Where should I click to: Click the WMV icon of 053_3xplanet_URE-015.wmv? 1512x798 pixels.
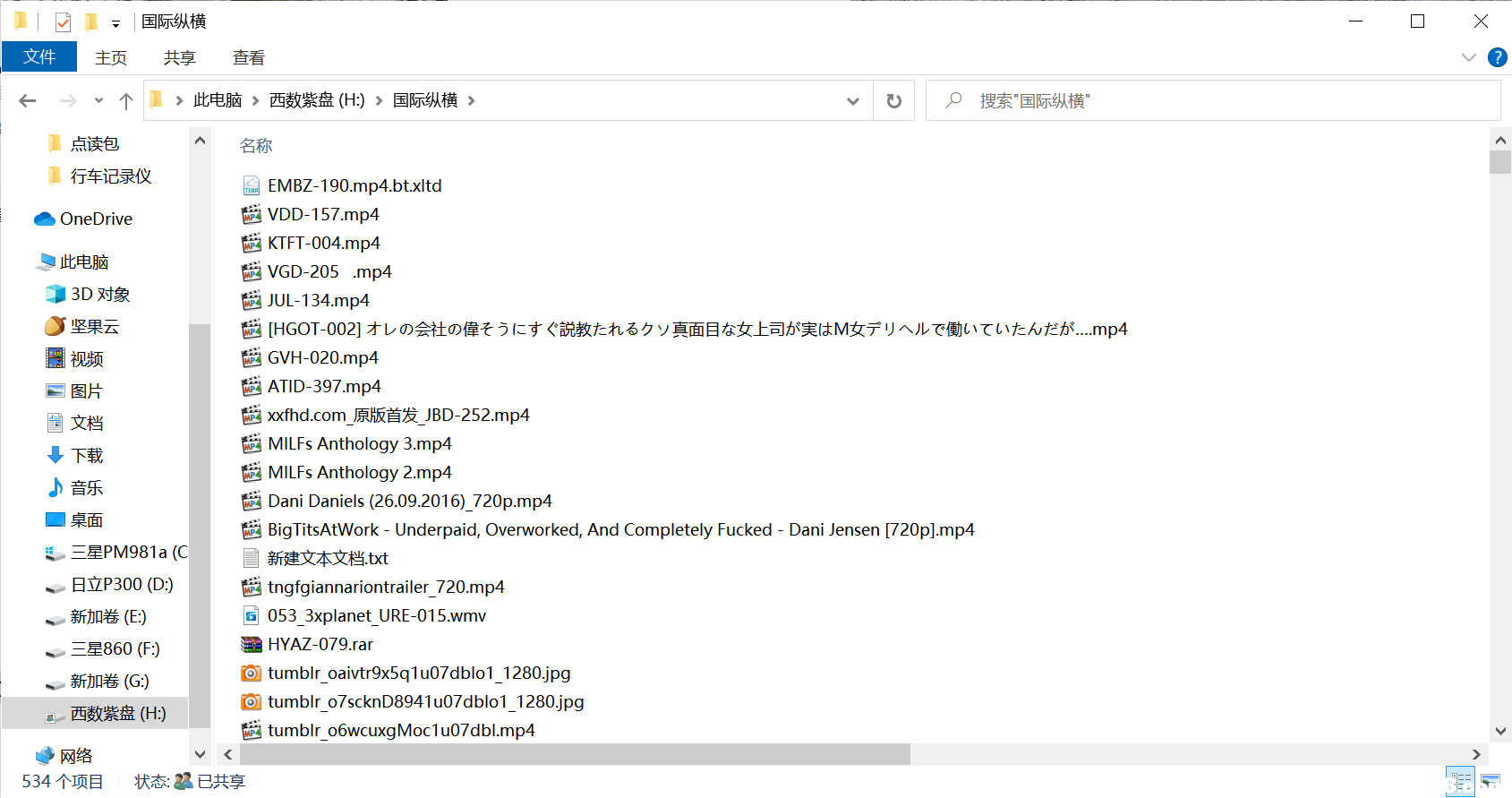click(x=252, y=615)
